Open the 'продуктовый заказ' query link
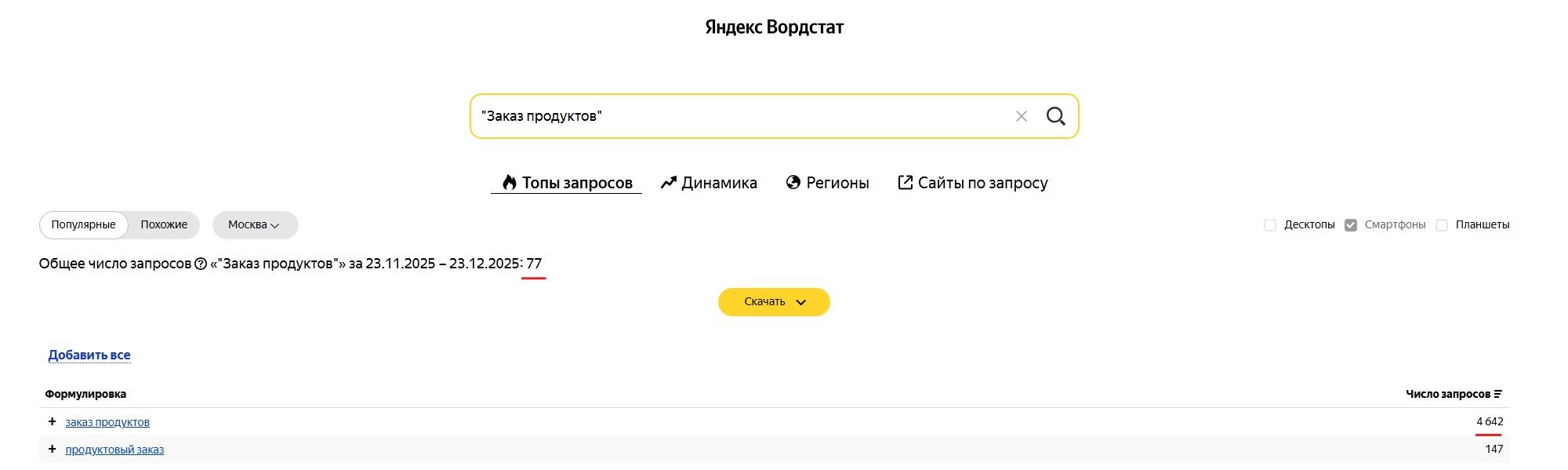 tap(114, 450)
